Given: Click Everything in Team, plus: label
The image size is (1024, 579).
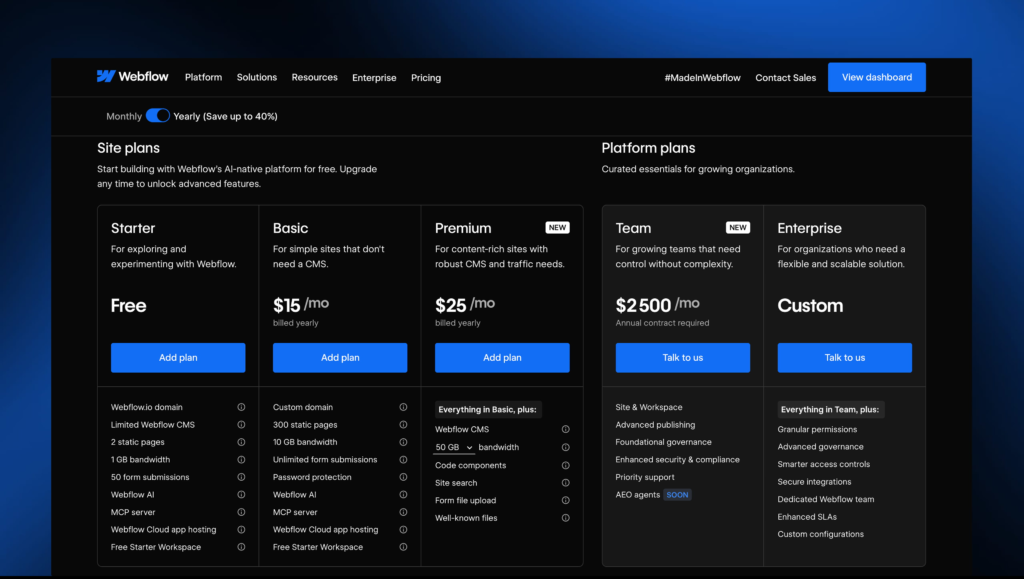Looking at the screenshot, I should pos(830,409).
